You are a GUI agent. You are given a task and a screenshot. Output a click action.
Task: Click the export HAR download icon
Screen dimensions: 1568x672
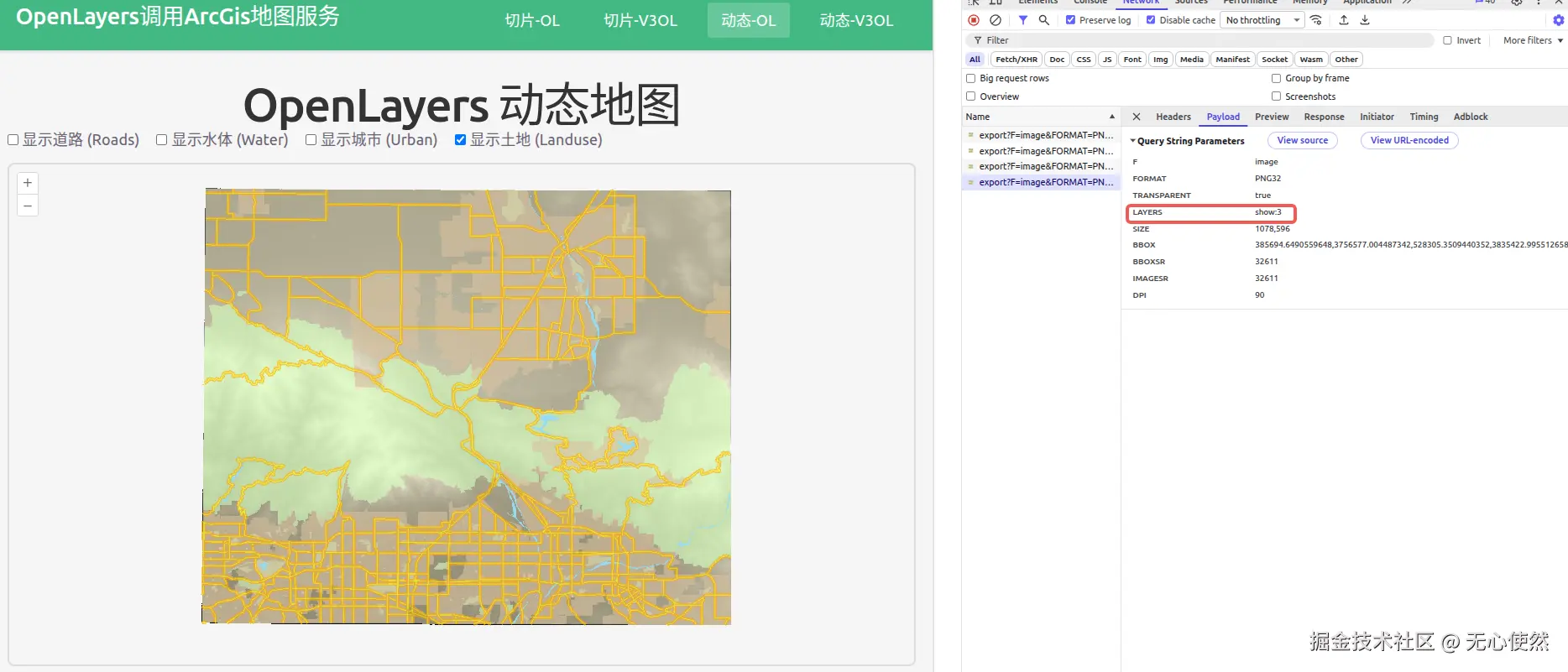(1365, 20)
